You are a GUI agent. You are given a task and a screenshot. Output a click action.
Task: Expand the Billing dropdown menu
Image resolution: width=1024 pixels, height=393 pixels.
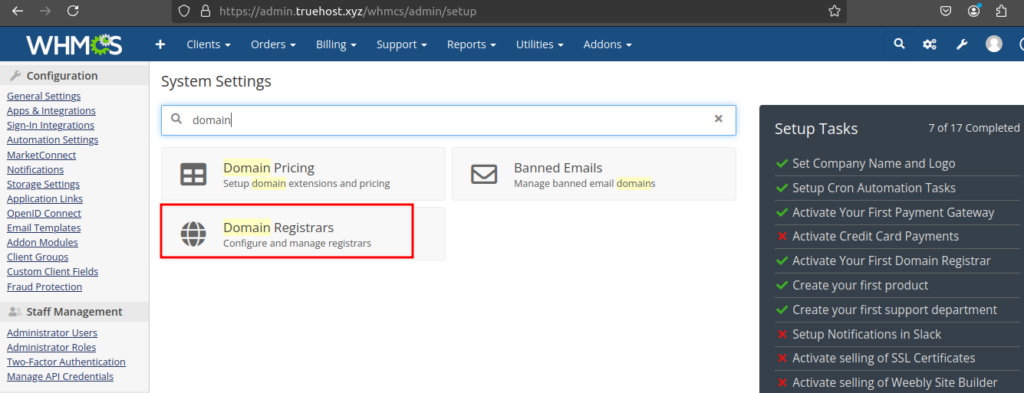point(336,44)
